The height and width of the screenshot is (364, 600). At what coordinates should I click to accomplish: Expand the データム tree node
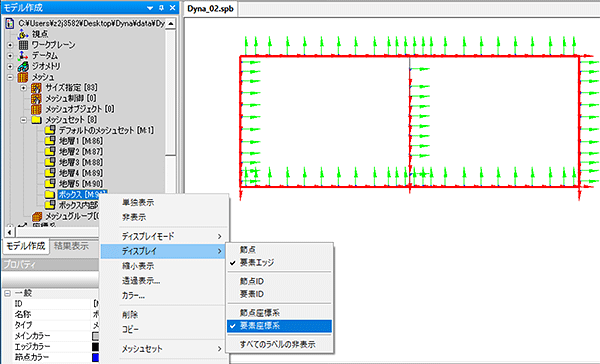click(10, 55)
